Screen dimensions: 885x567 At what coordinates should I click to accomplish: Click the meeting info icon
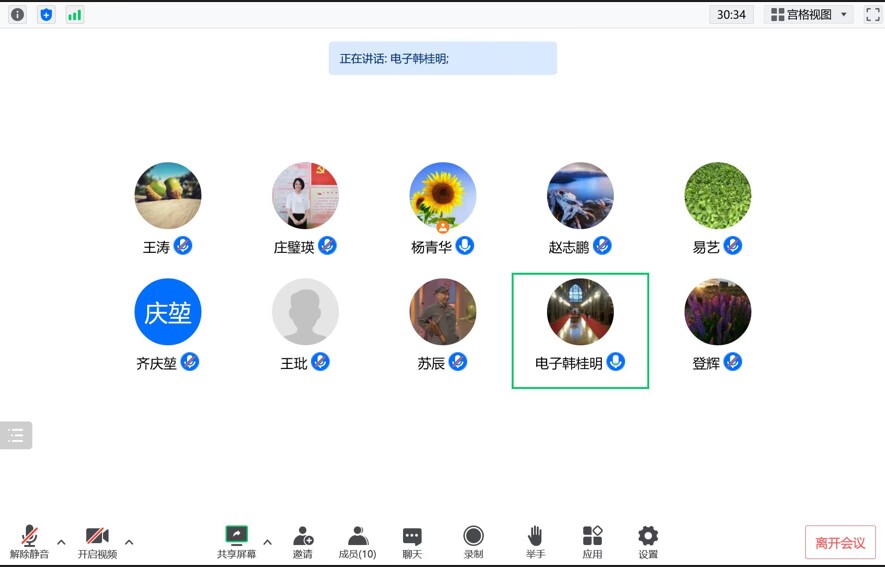tap(18, 15)
